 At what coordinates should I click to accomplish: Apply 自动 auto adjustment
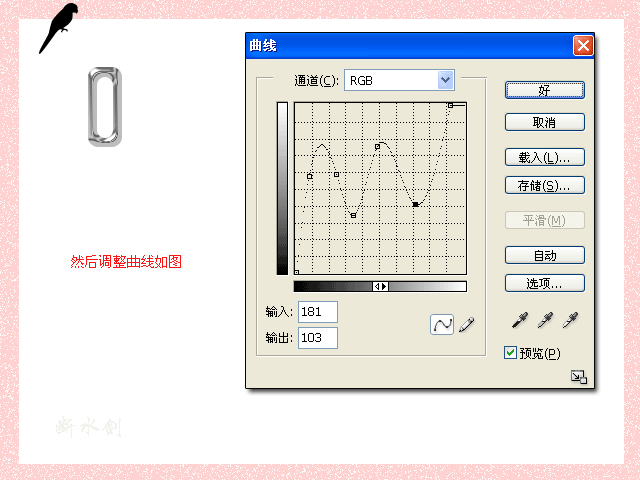[544, 255]
